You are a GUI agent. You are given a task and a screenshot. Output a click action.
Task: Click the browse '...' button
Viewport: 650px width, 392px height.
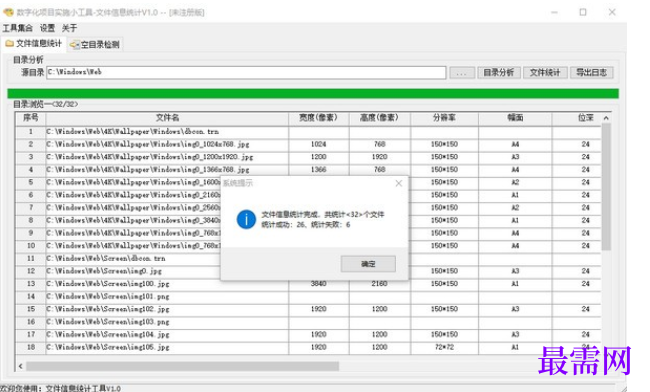coord(462,73)
